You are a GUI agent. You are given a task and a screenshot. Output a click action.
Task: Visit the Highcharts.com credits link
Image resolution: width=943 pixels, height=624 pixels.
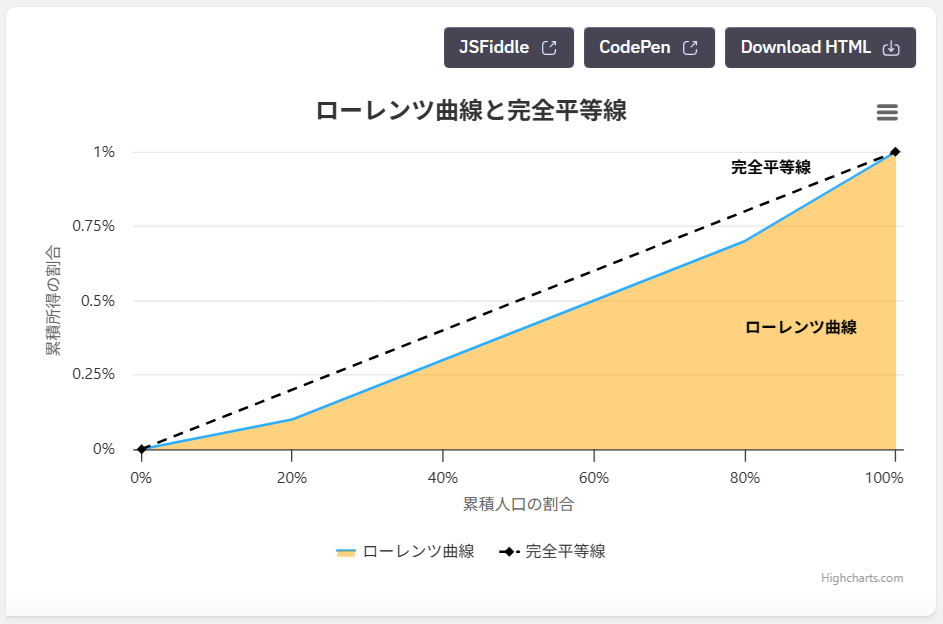pyautogui.click(x=861, y=578)
